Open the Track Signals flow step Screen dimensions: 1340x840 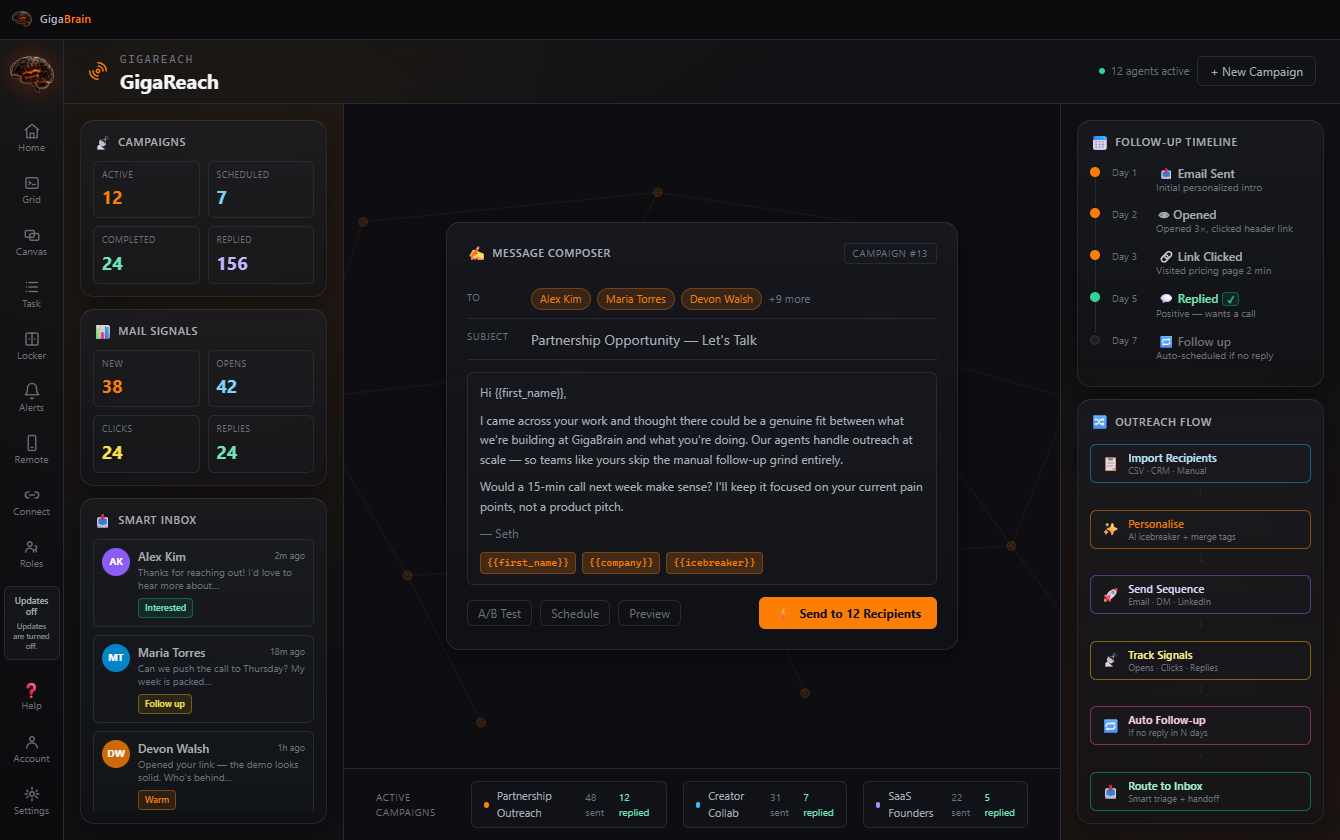1200,660
